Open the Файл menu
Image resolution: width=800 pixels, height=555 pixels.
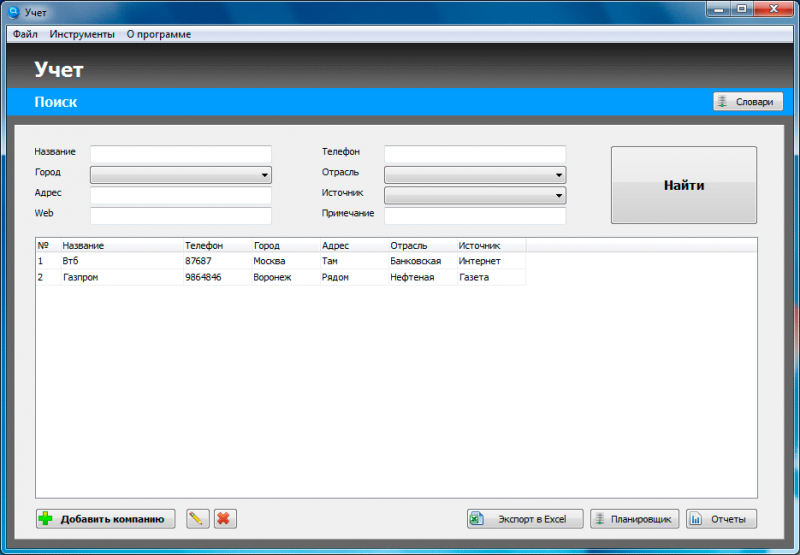25,34
